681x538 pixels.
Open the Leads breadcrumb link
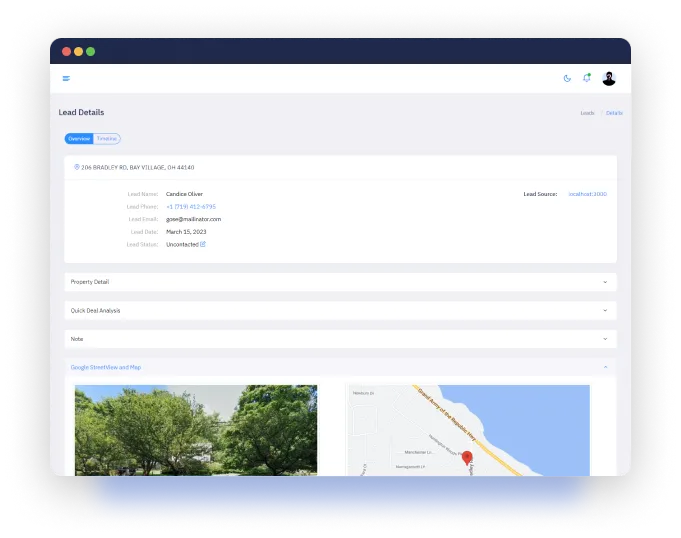(587, 113)
